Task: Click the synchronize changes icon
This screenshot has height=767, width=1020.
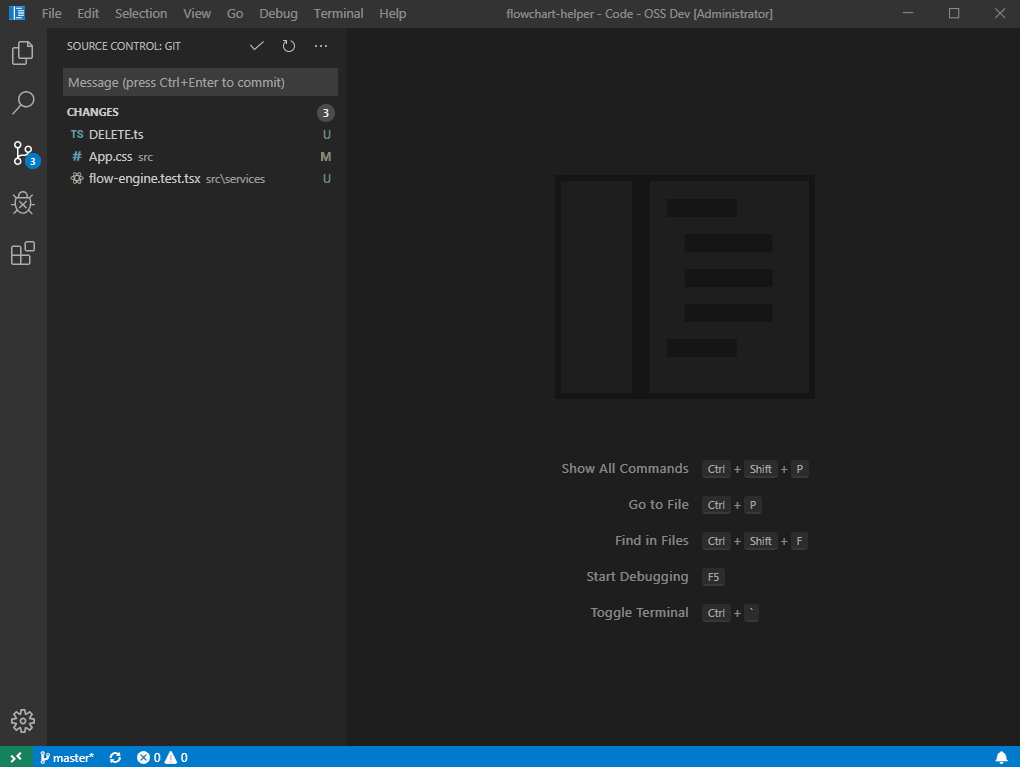Action: (x=115, y=757)
